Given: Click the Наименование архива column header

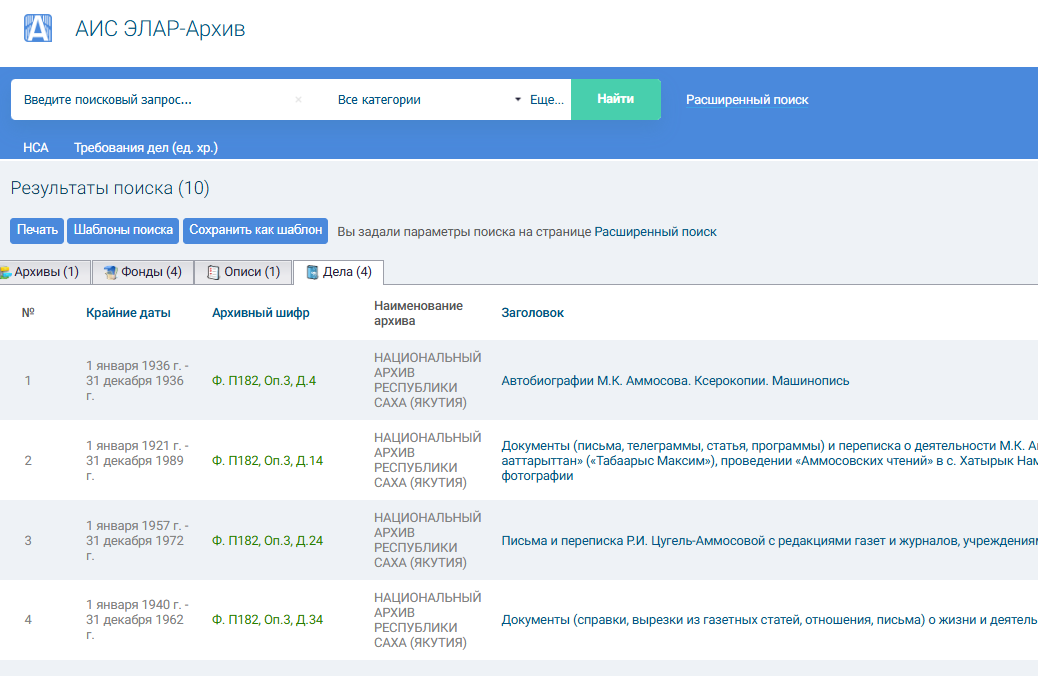Looking at the screenshot, I should click(418, 313).
